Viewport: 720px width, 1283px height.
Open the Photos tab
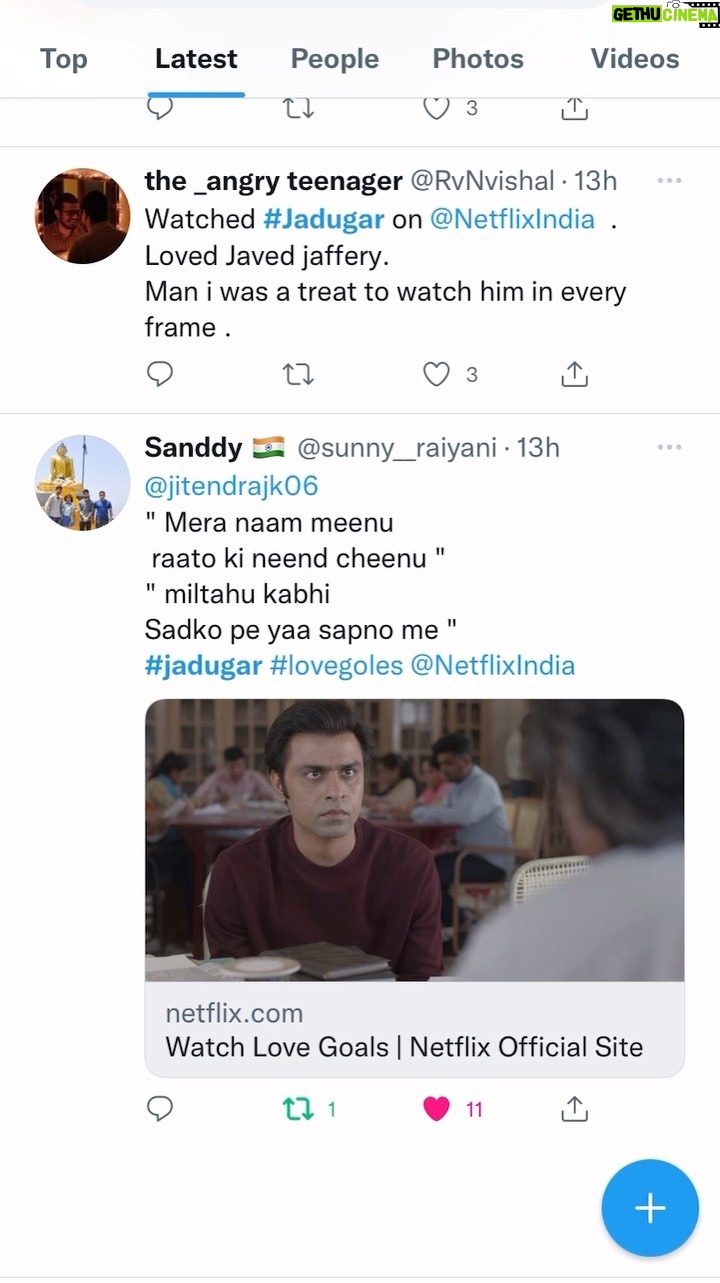coord(478,59)
